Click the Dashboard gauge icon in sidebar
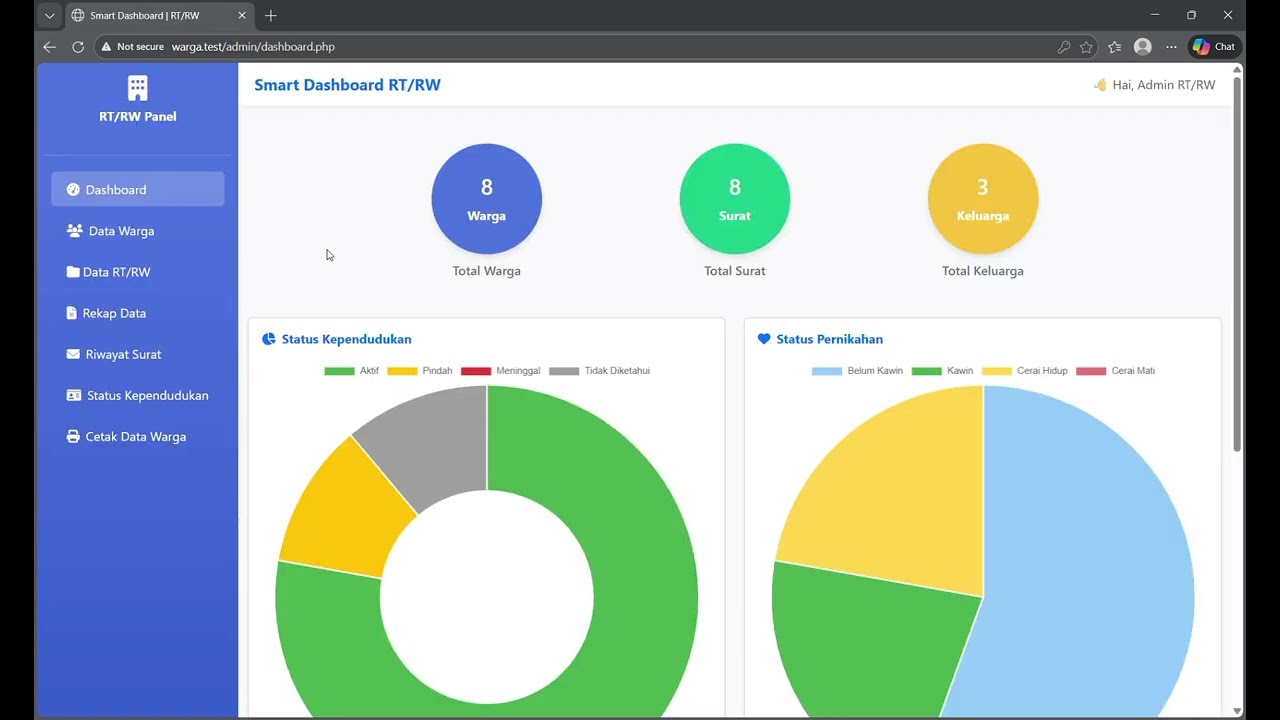The image size is (1280, 720). (x=73, y=190)
